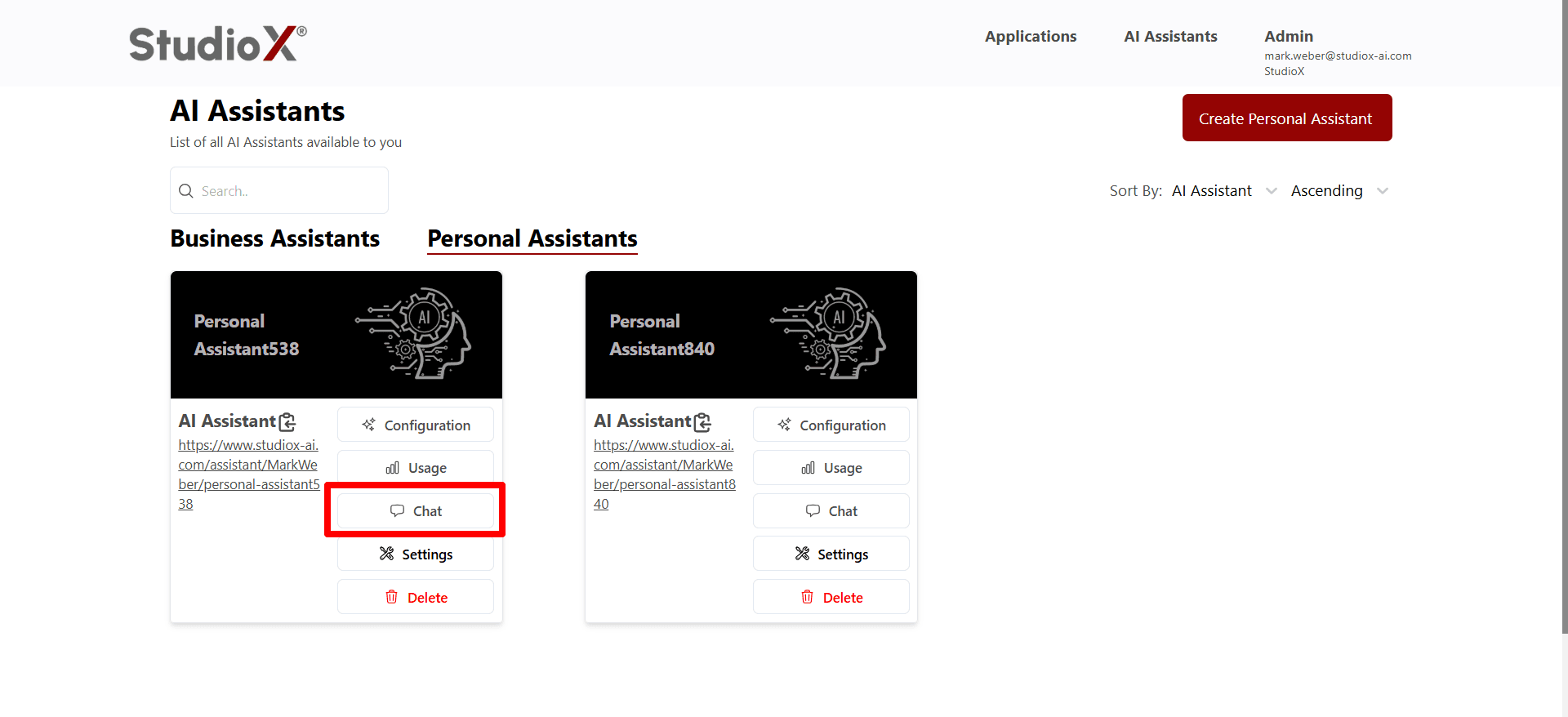Open the Applications menu item
This screenshot has width=1568, height=717.
point(1031,36)
